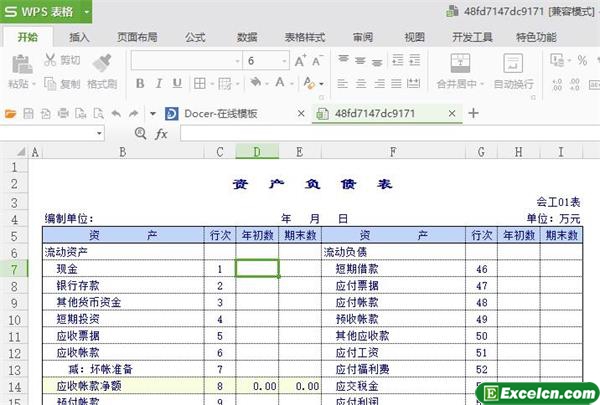Center text horizontally
The image size is (600, 405).
(361, 83)
